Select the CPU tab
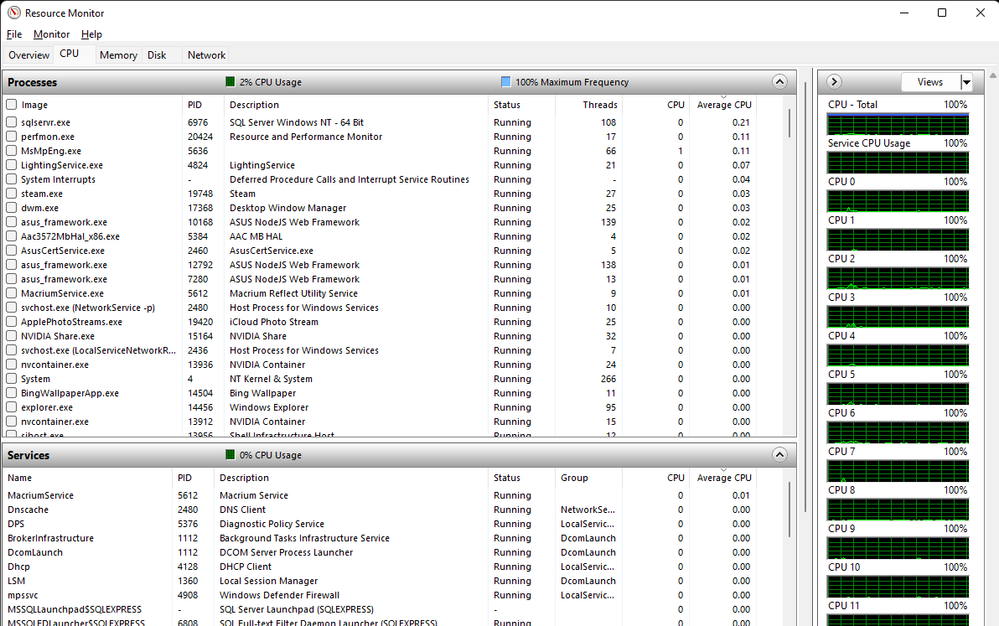 (x=69, y=54)
